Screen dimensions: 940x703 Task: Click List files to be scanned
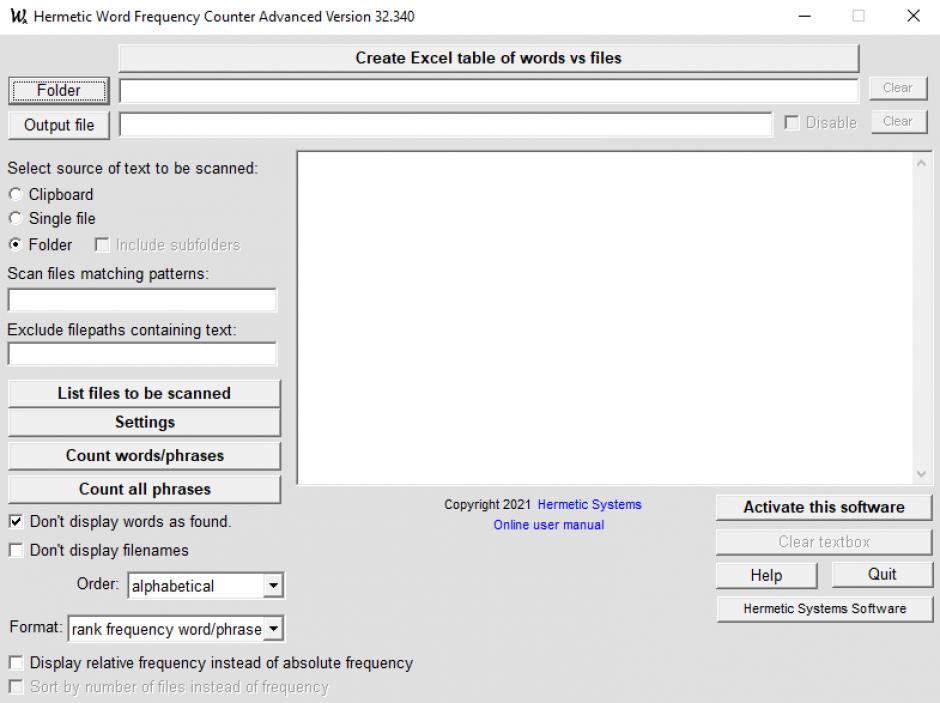(x=144, y=393)
